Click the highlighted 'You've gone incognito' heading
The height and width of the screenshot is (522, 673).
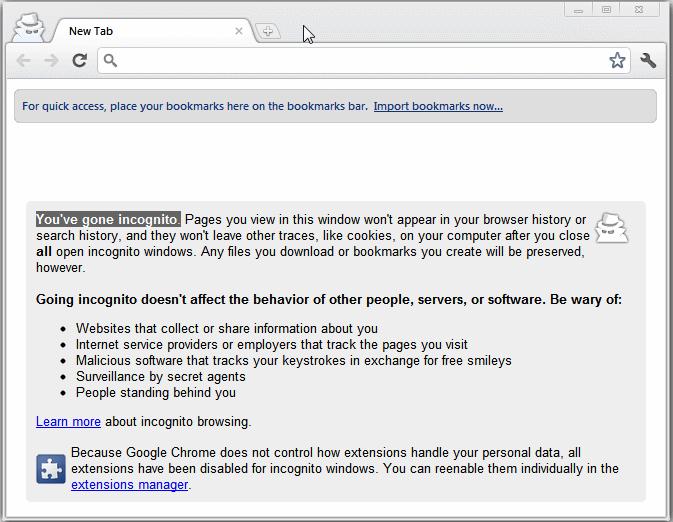[x=108, y=219]
